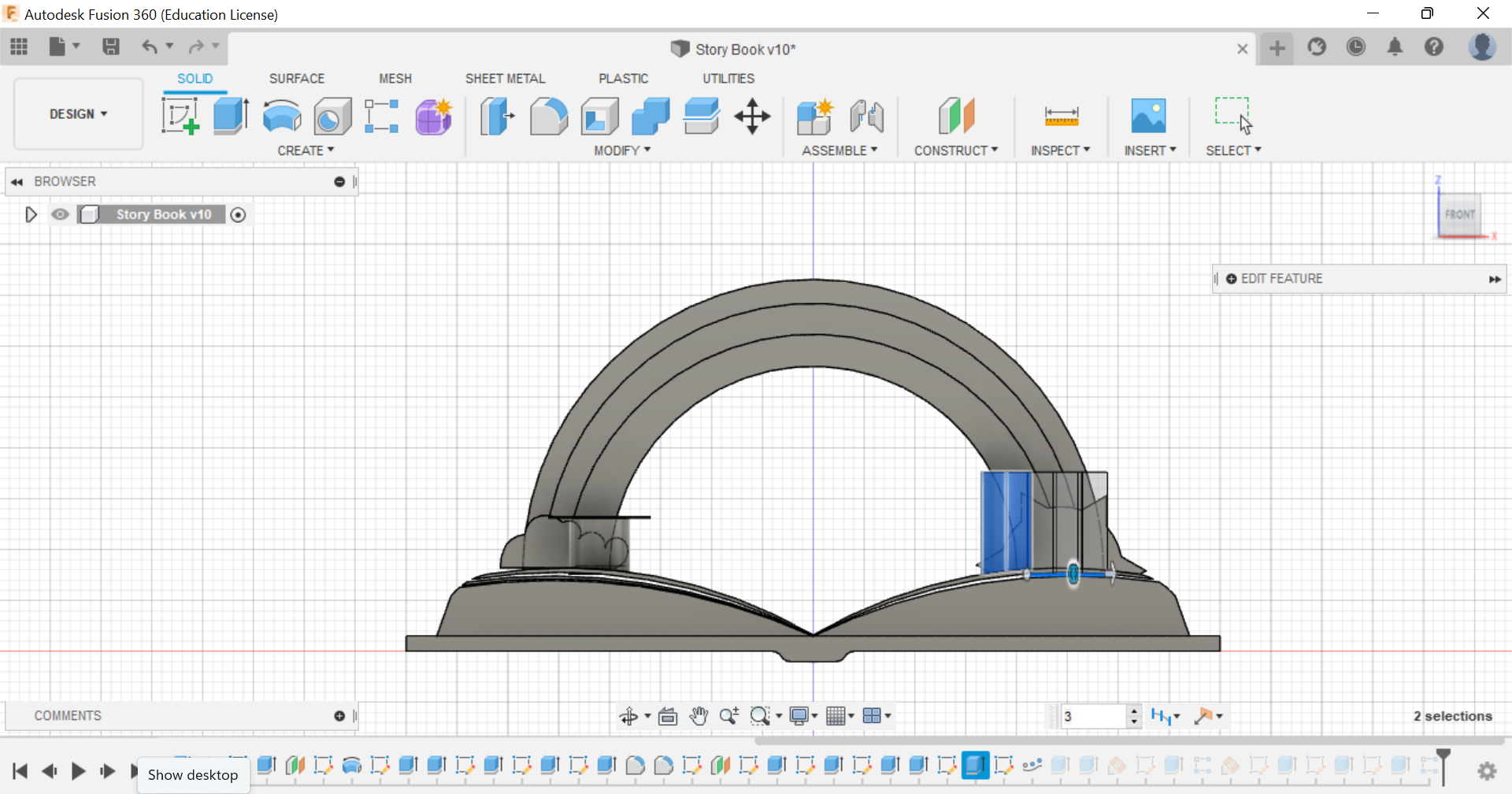Open the SHEET METAL tab
1512x794 pixels.
coord(505,79)
